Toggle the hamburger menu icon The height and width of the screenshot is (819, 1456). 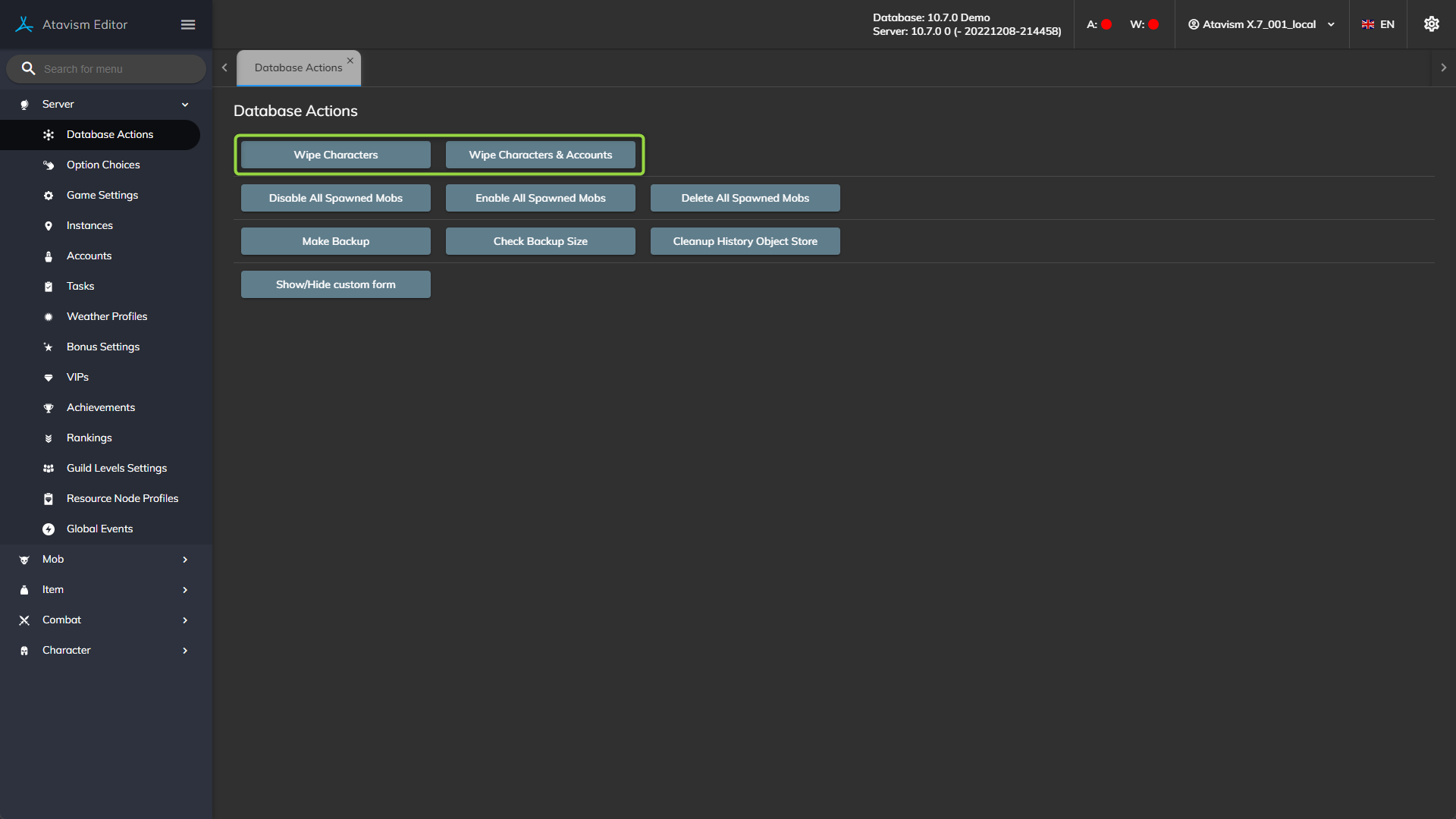[188, 25]
